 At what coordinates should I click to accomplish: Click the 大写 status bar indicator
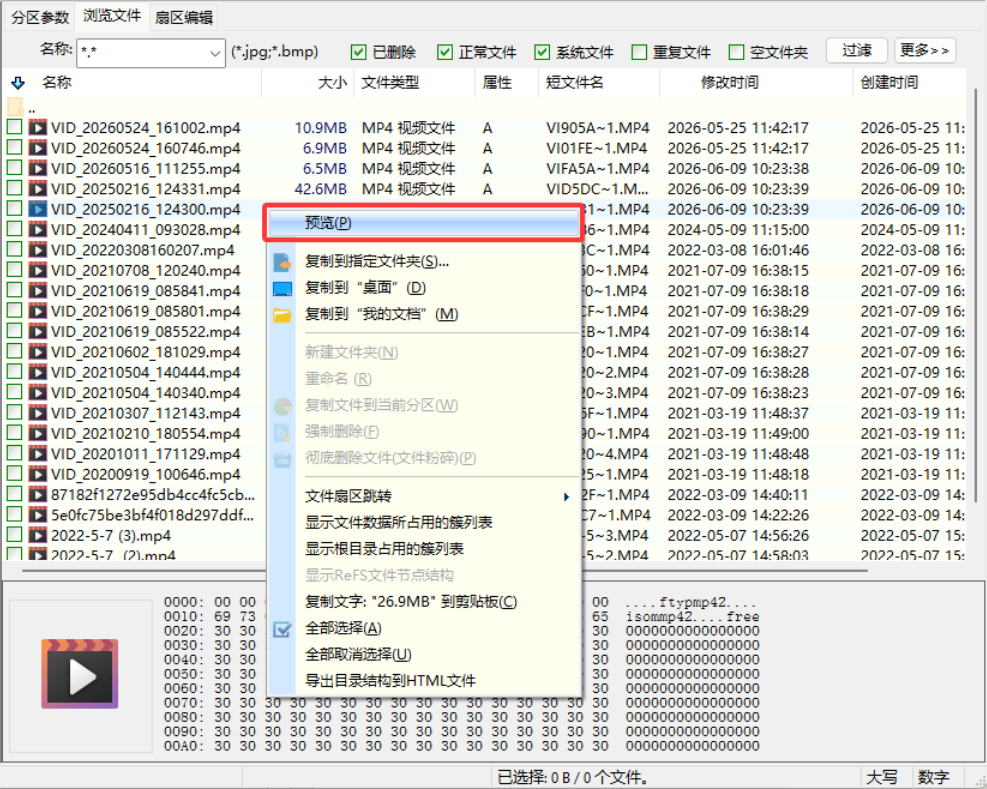[x=882, y=777]
